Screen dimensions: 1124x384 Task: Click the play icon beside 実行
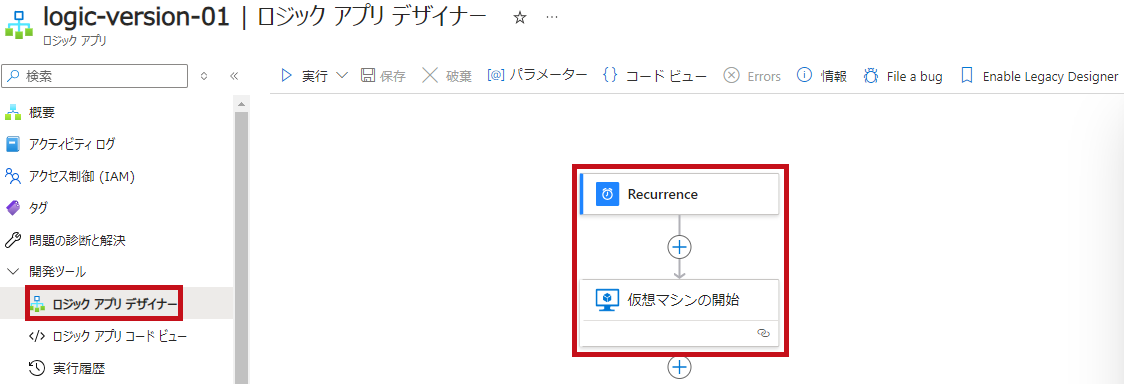click(x=287, y=76)
